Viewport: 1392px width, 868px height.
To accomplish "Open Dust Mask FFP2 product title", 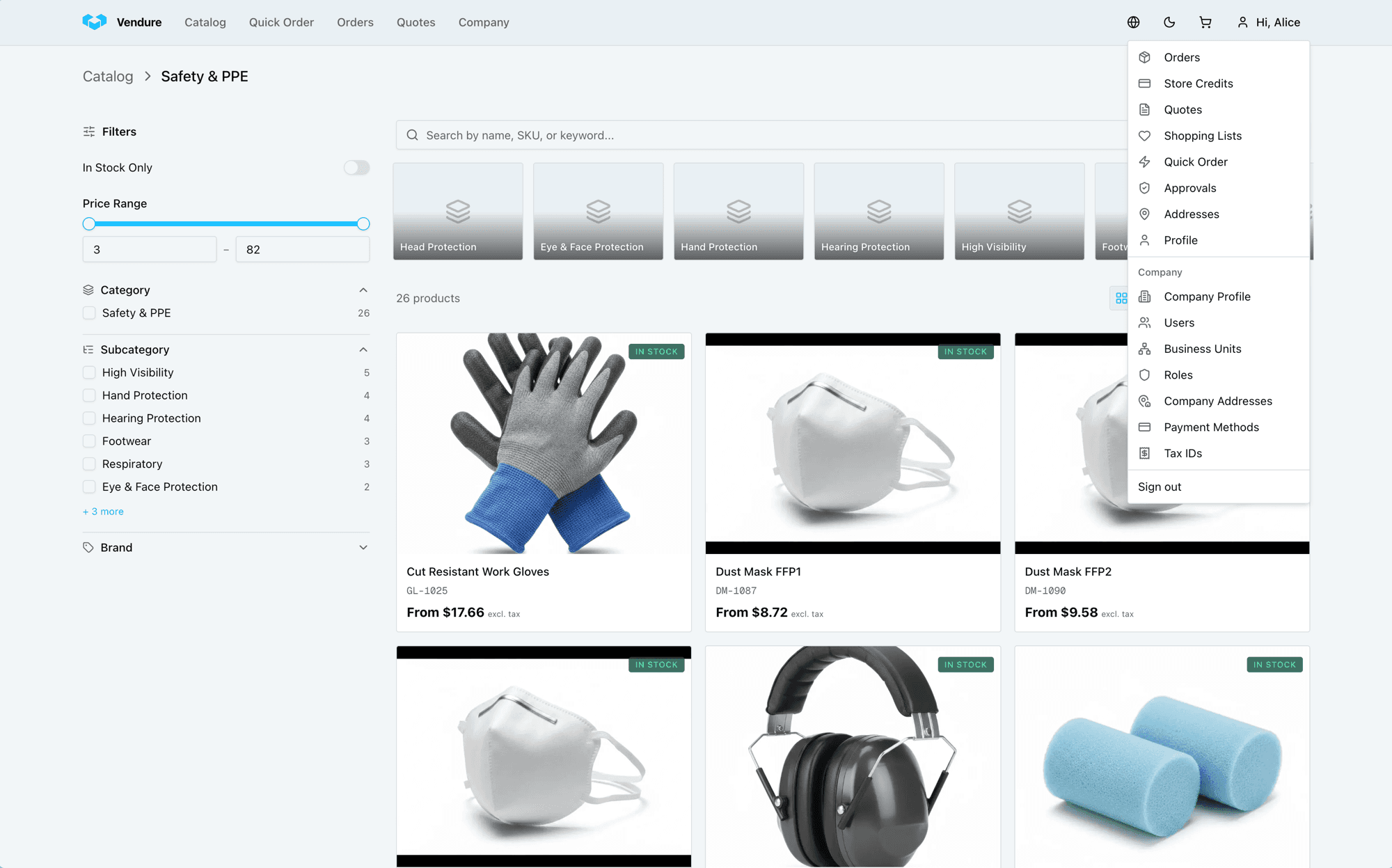I will click(x=1068, y=571).
